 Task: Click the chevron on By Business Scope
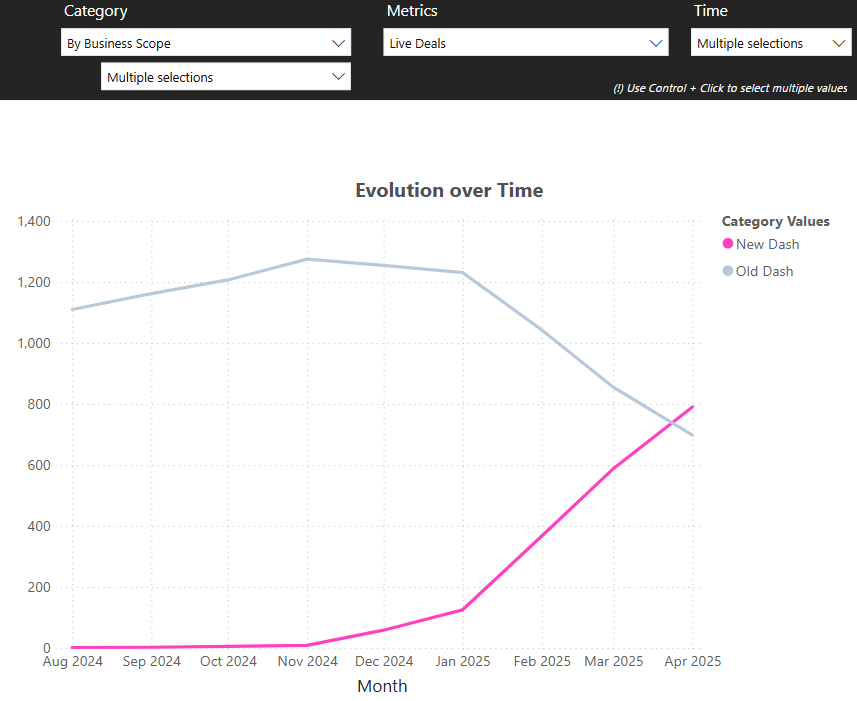point(337,43)
